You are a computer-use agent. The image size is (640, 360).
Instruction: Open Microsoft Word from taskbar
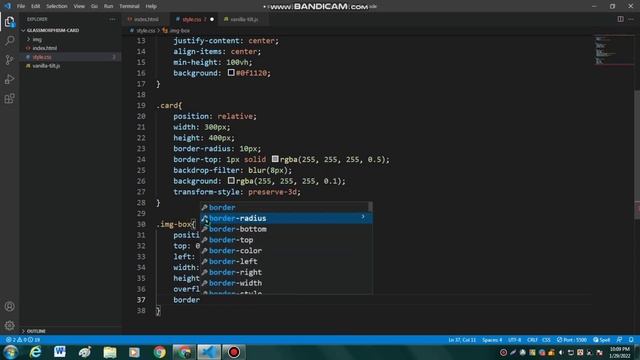click(60, 352)
